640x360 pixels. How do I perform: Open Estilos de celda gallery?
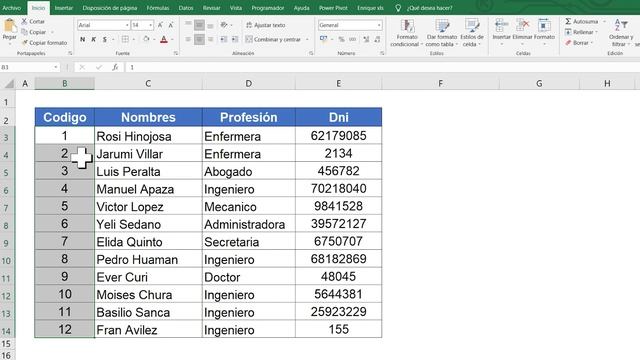tap(472, 33)
